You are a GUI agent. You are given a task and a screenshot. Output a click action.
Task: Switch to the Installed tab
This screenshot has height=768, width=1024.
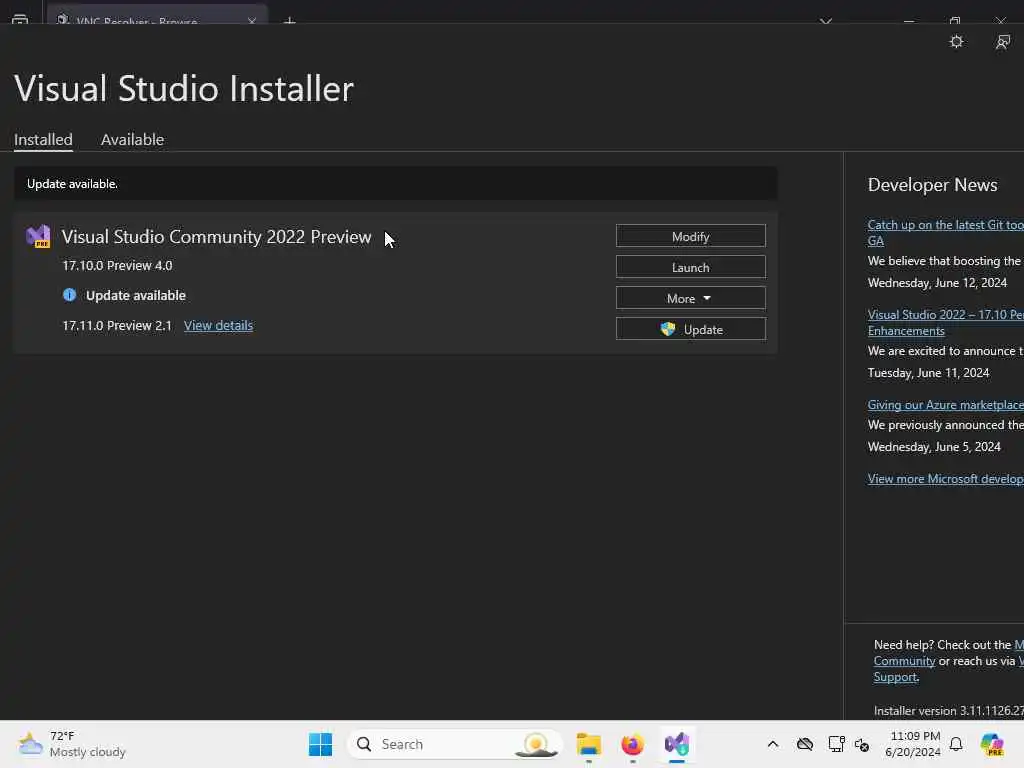click(43, 139)
